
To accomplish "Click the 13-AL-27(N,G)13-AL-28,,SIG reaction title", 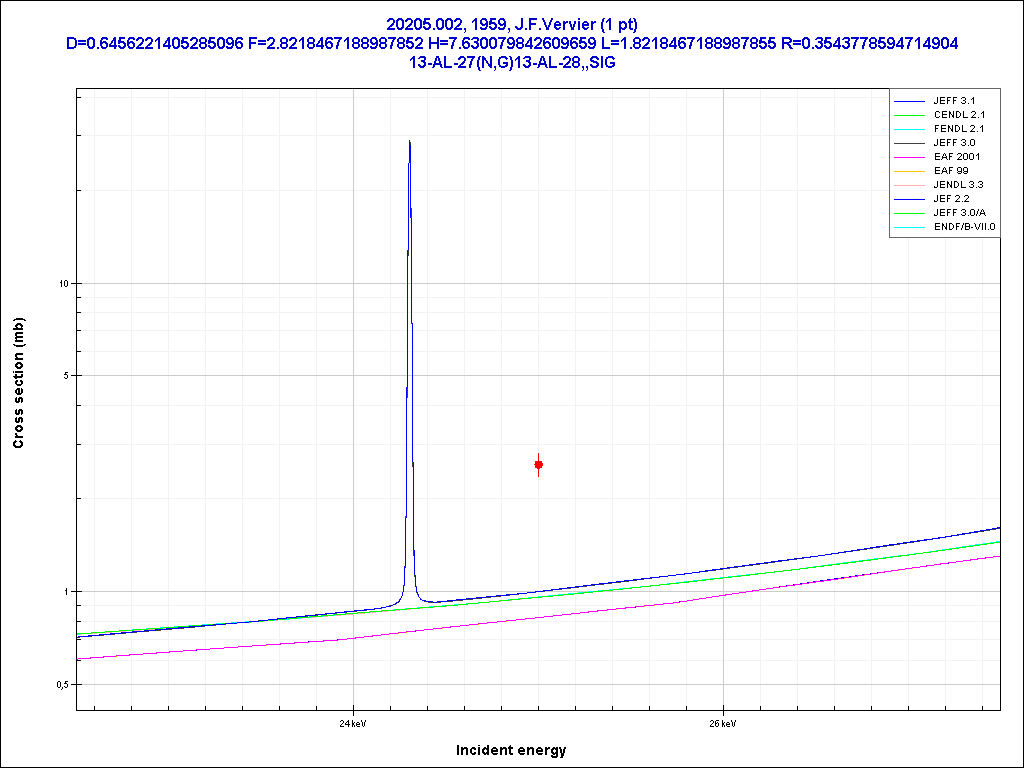I will pos(512,61).
